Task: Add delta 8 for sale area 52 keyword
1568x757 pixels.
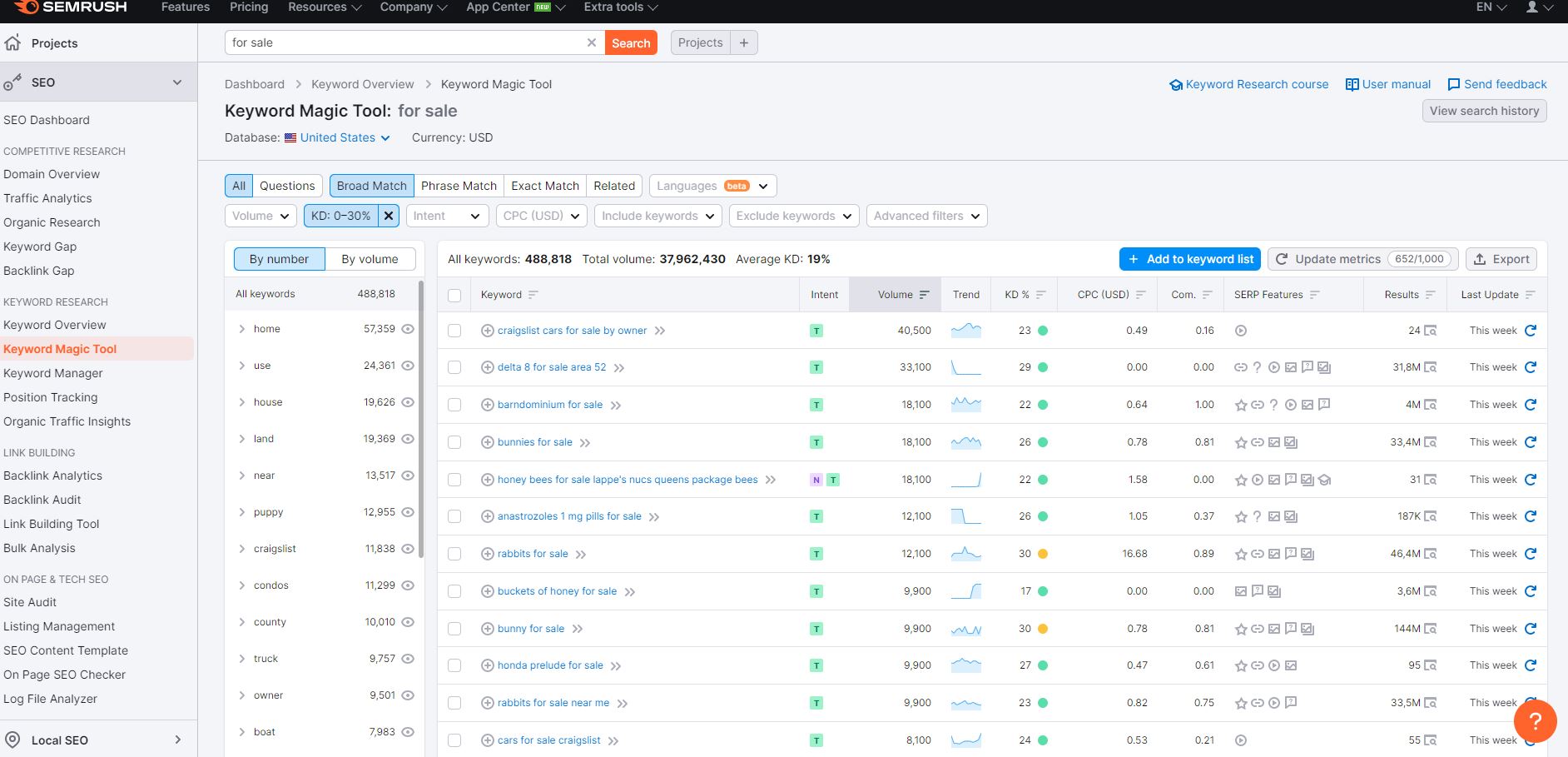Action: tap(488, 367)
